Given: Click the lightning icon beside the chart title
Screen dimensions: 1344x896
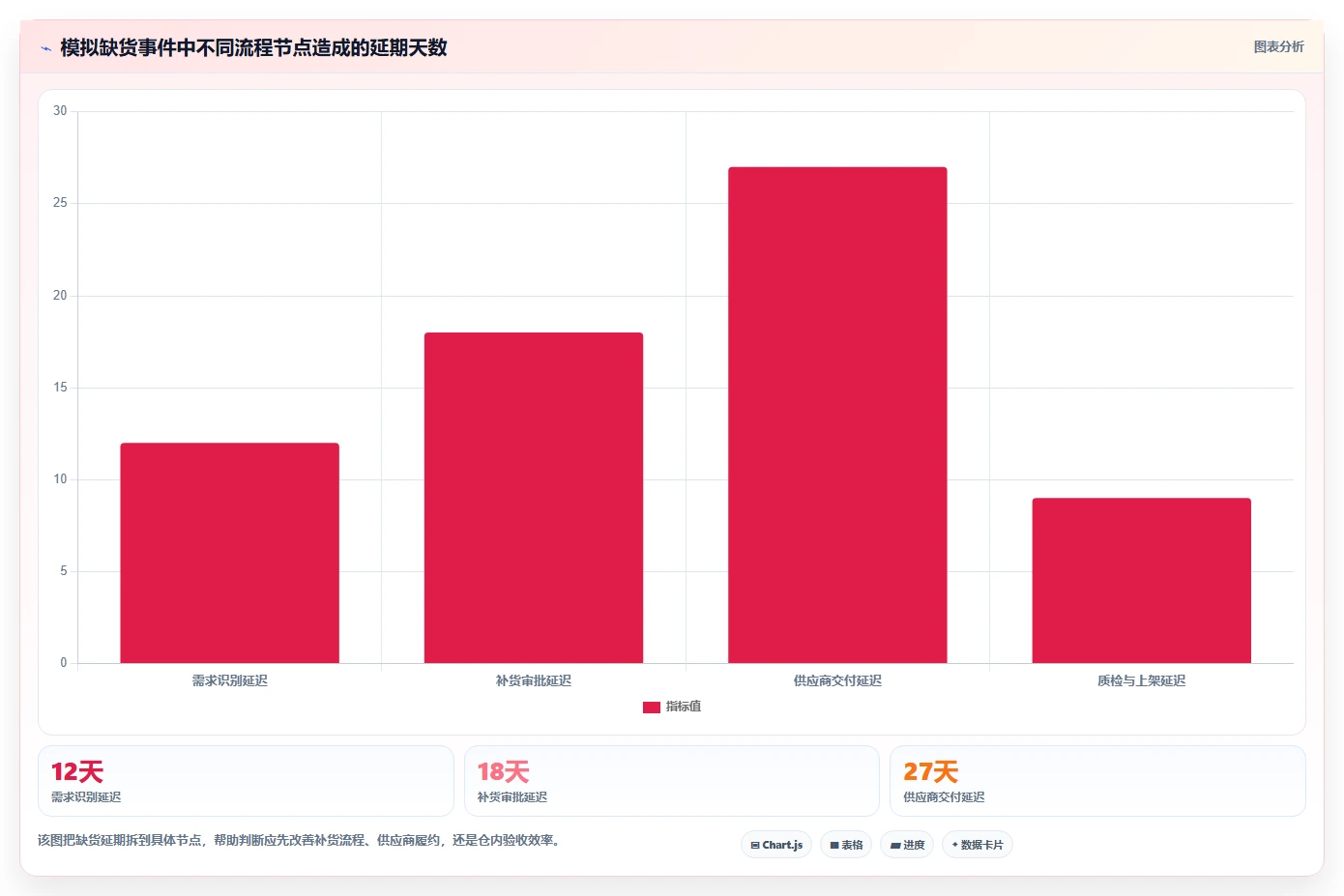Looking at the screenshot, I should click(x=45, y=48).
